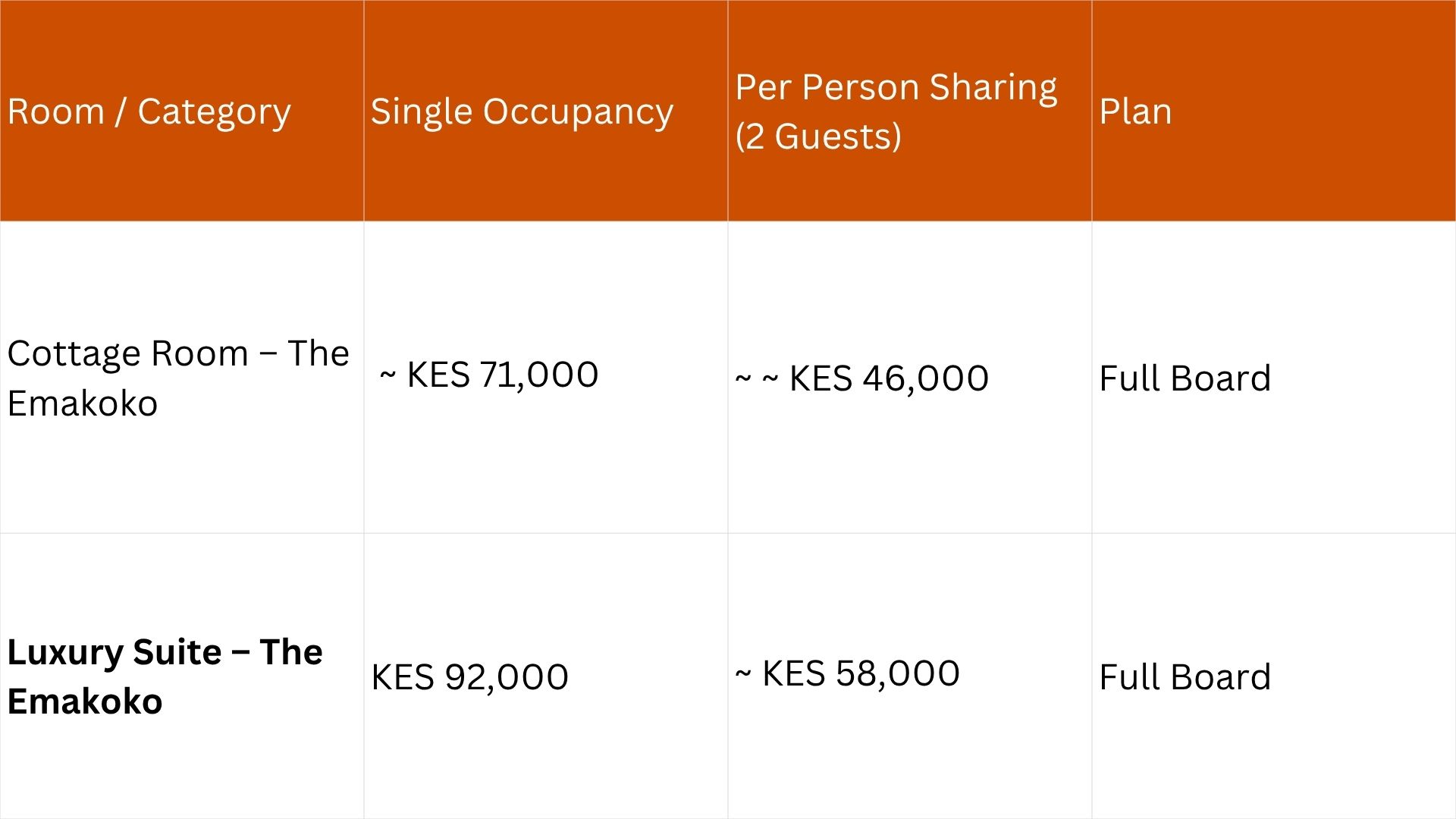
Task: Select the KES 46,000 sharing price
Action: 888,378
